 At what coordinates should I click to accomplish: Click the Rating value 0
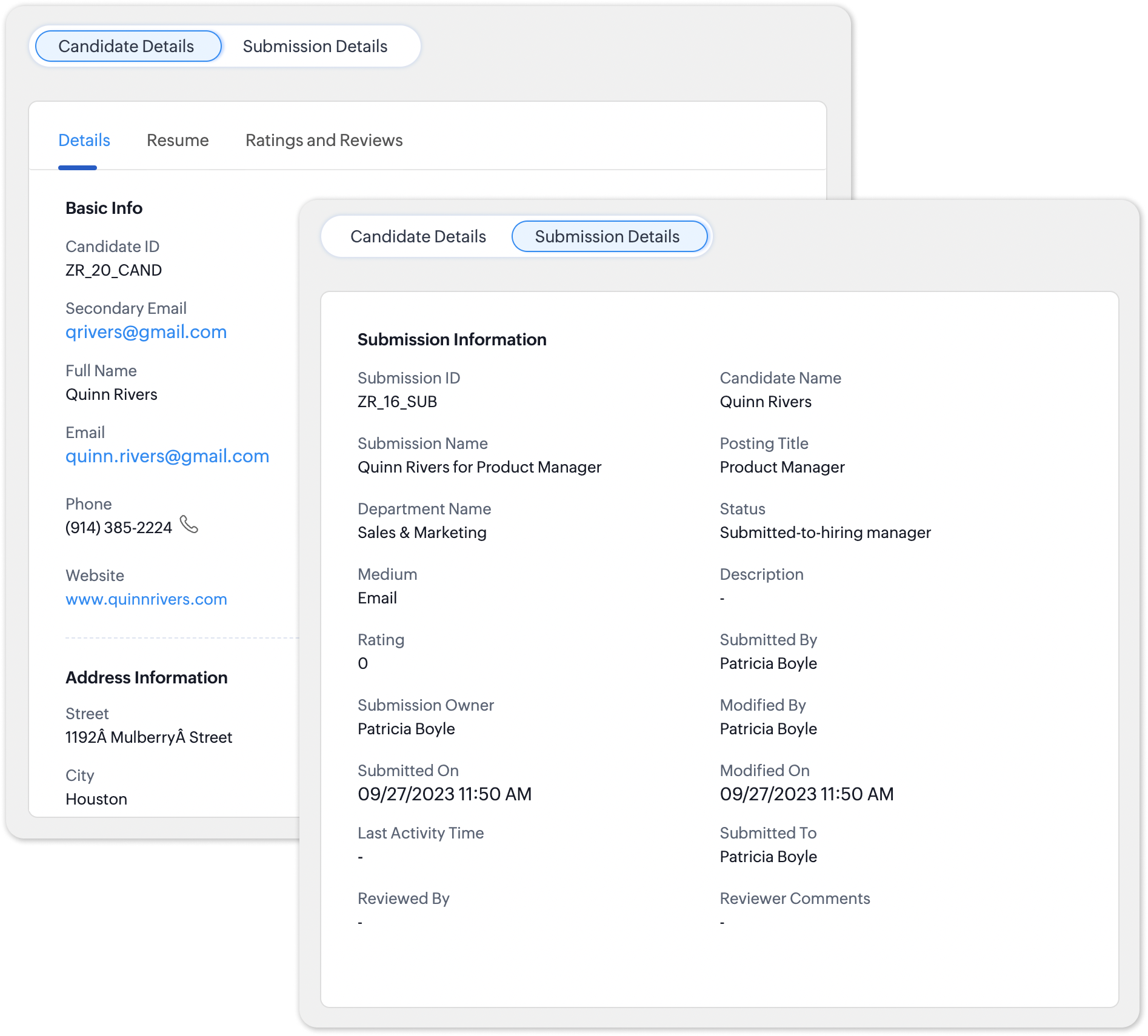pos(362,663)
